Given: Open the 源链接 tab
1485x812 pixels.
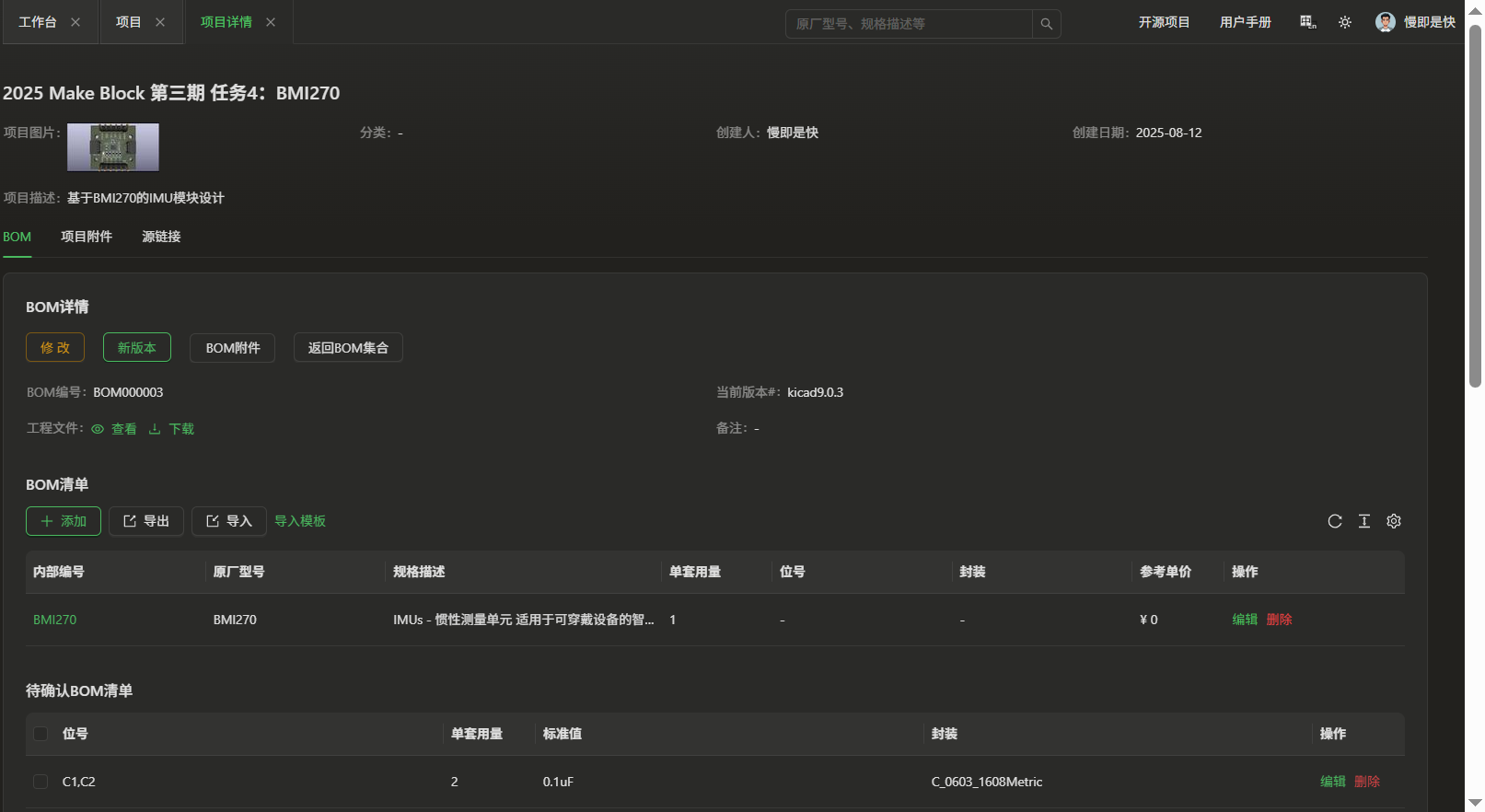Looking at the screenshot, I should point(161,237).
